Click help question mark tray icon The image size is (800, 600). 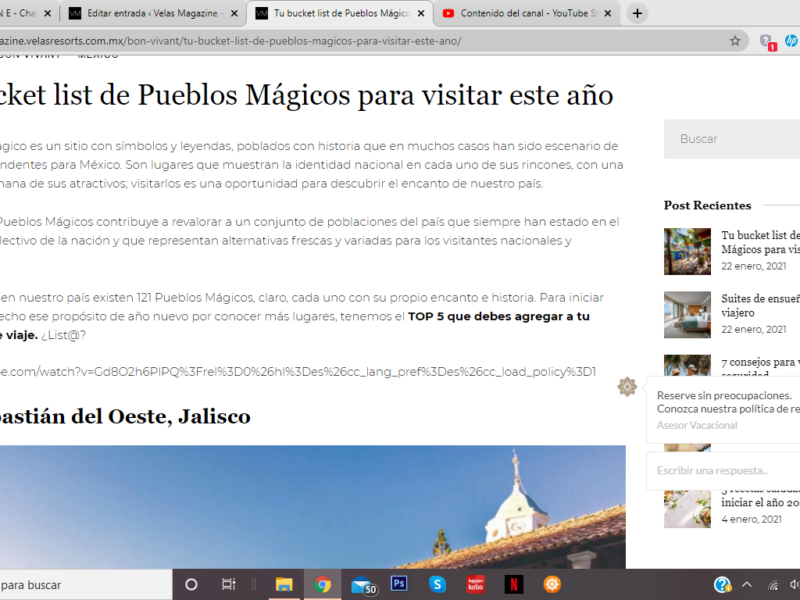pyautogui.click(x=722, y=585)
